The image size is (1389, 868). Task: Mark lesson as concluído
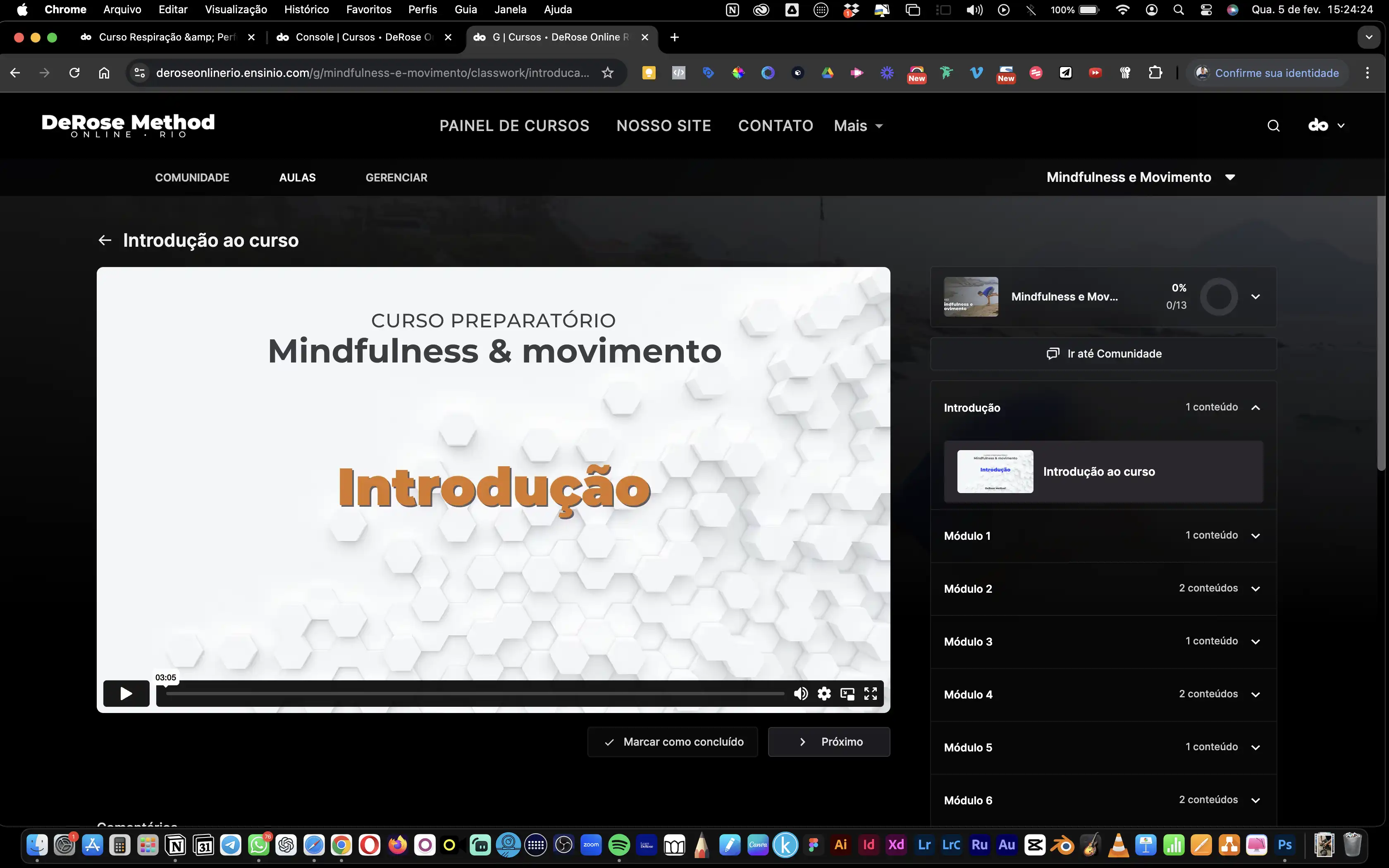coord(673,742)
